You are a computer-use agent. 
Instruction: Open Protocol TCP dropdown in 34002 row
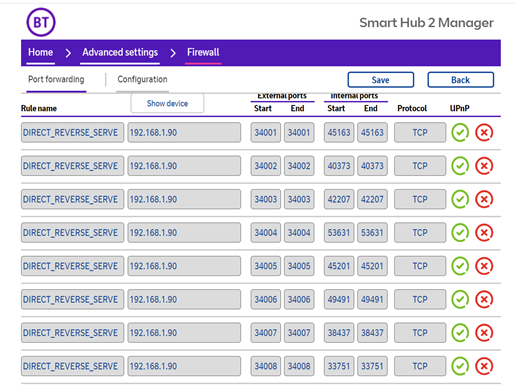click(420, 166)
